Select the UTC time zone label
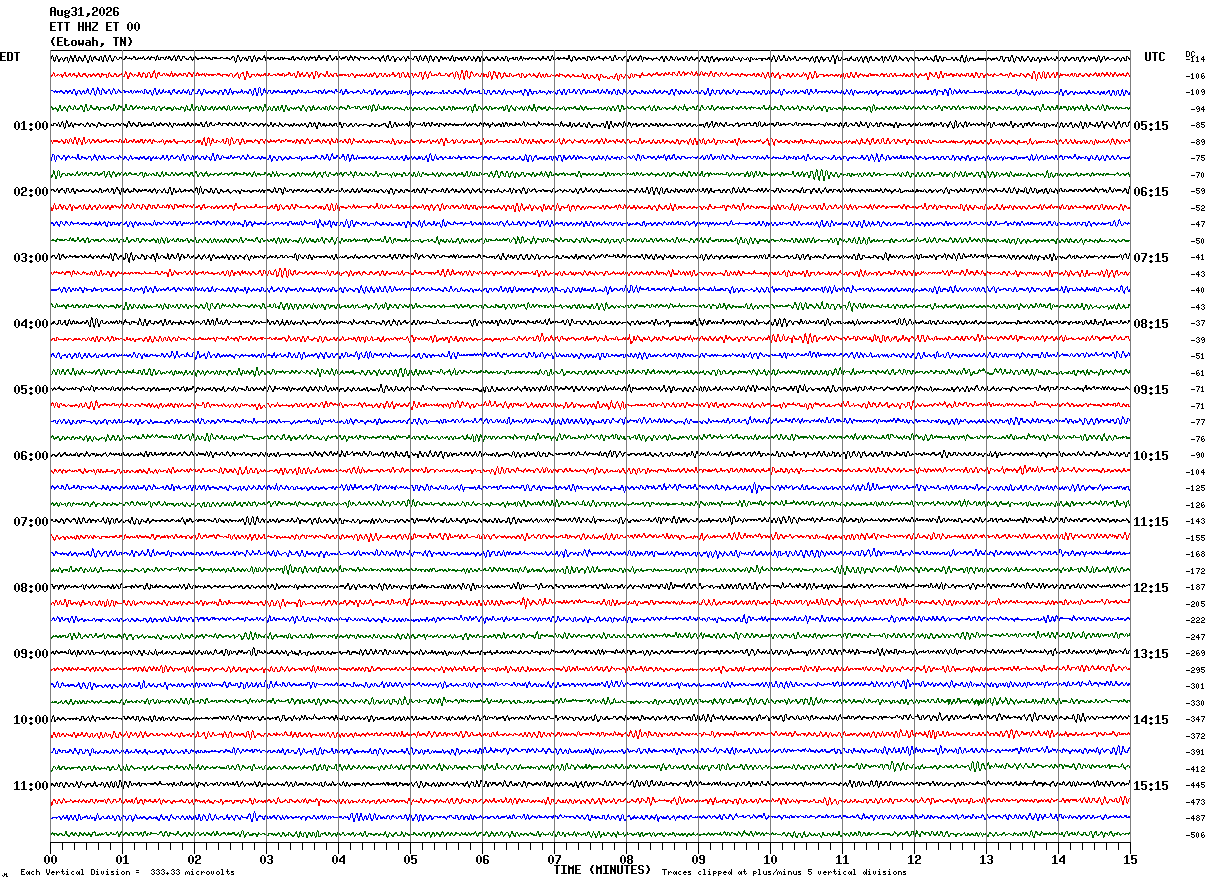1210x886 pixels. pyautogui.click(x=1155, y=57)
